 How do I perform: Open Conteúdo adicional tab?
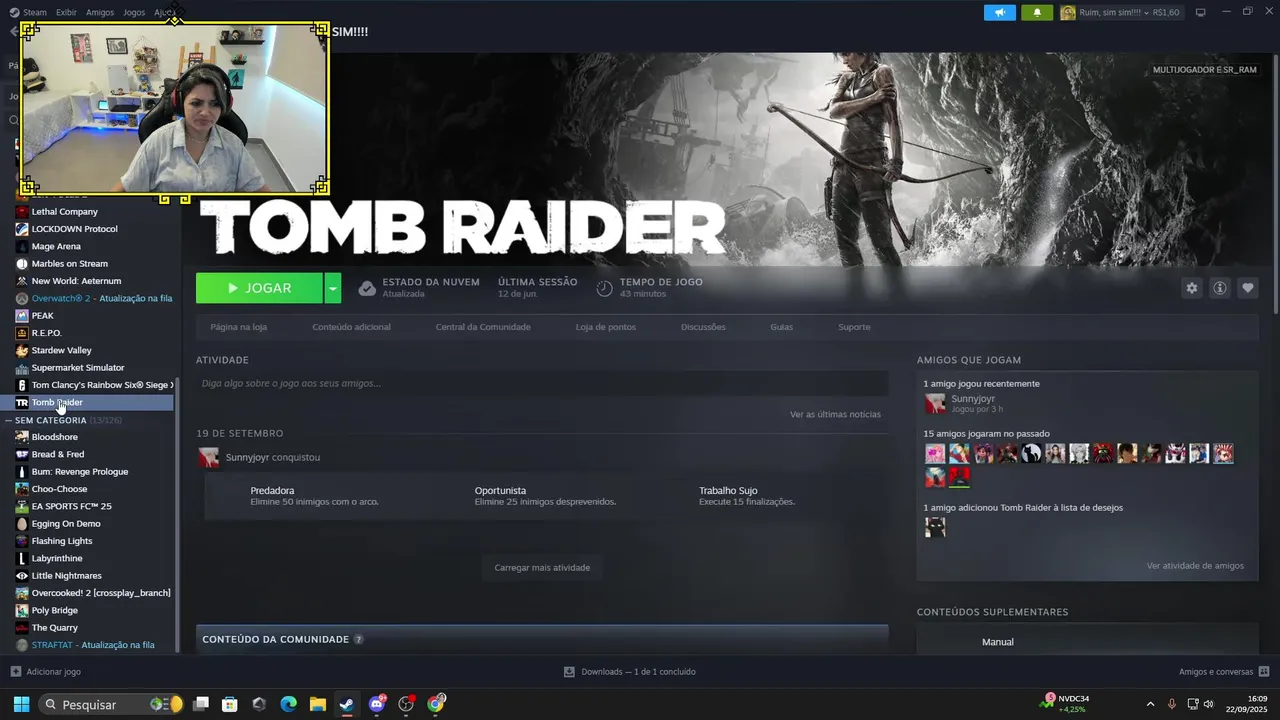point(351,327)
